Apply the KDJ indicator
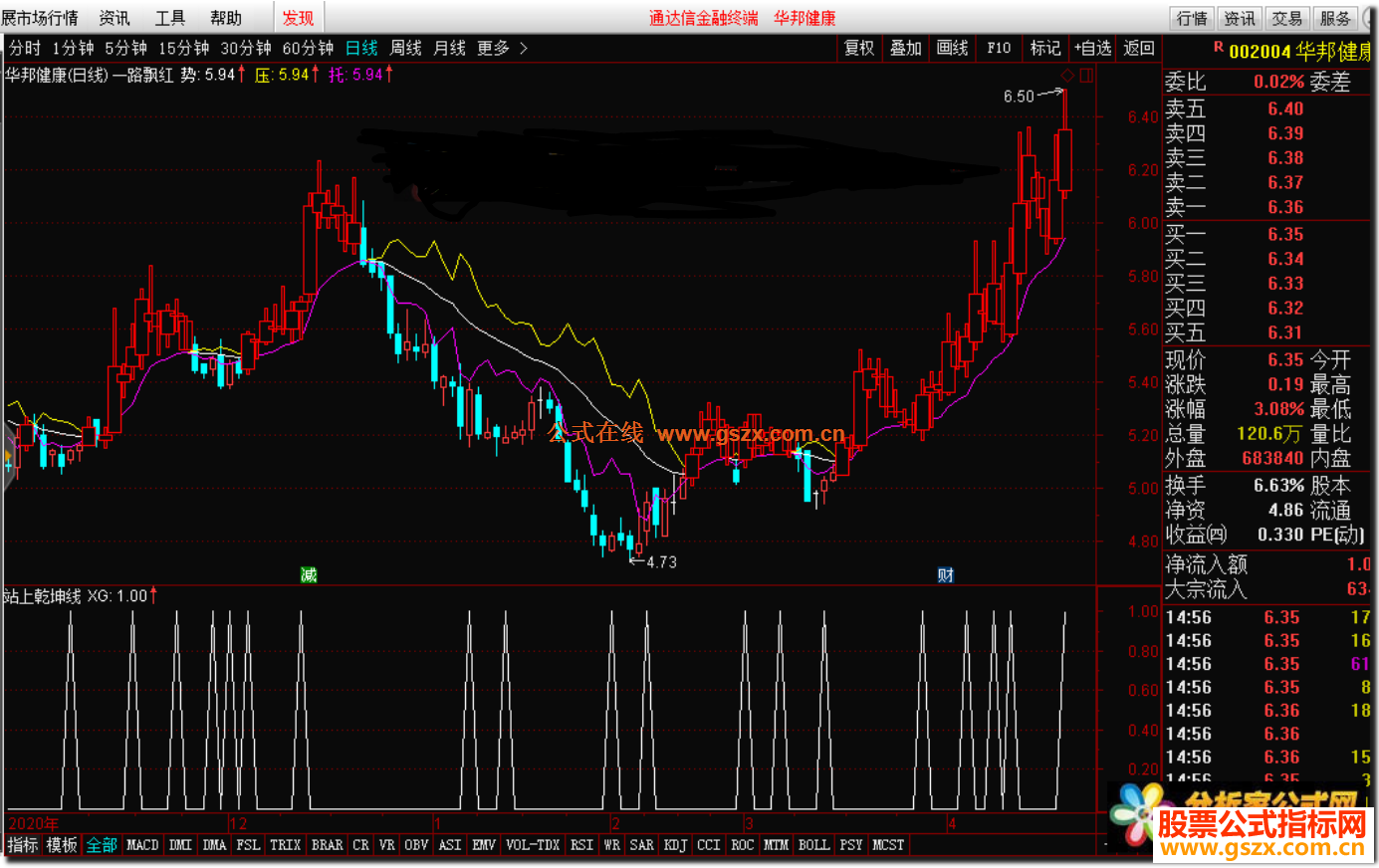This screenshot has height=868, width=1379. click(x=675, y=845)
